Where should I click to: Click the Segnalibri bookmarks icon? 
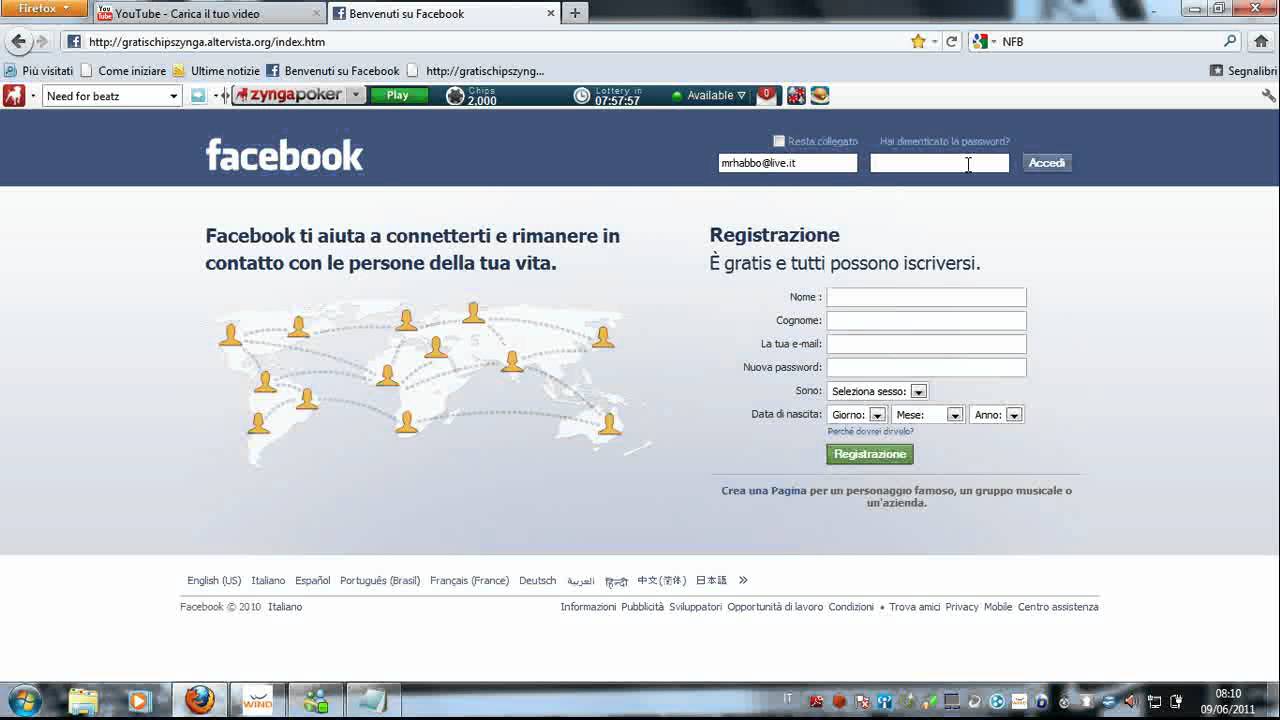pos(1217,71)
